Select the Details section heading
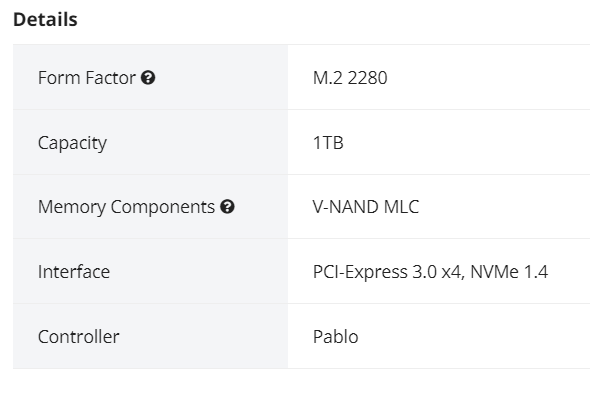Image resolution: width=590 pixels, height=395 pixels. pyautogui.click(x=45, y=20)
